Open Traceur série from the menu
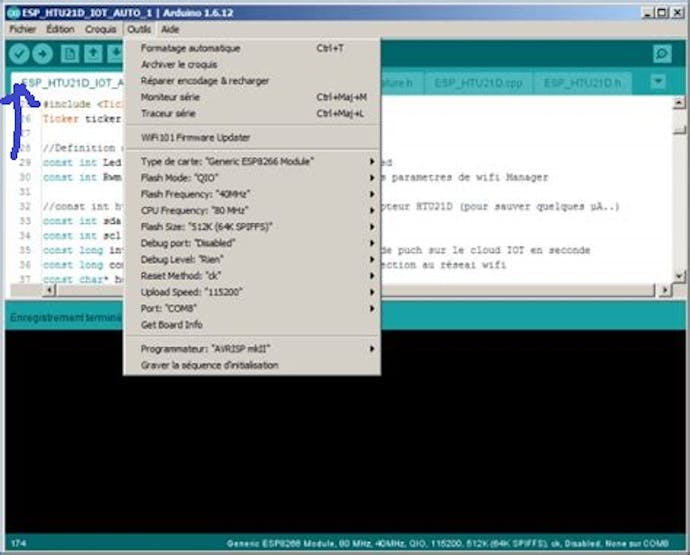This screenshot has width=690, height=555. click(252, 113)
